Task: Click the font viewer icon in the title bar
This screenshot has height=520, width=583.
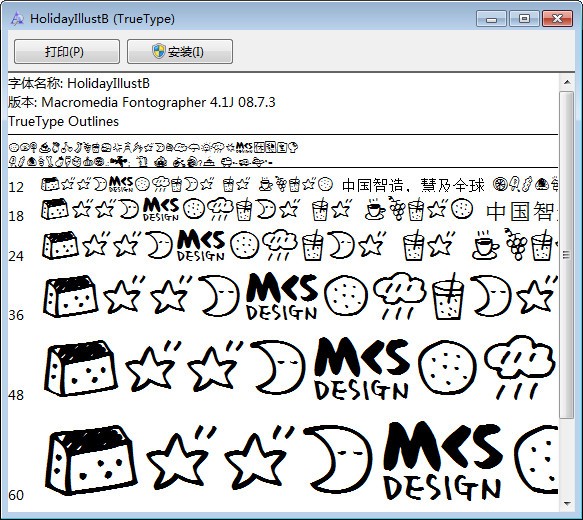Action: point(17,18)
